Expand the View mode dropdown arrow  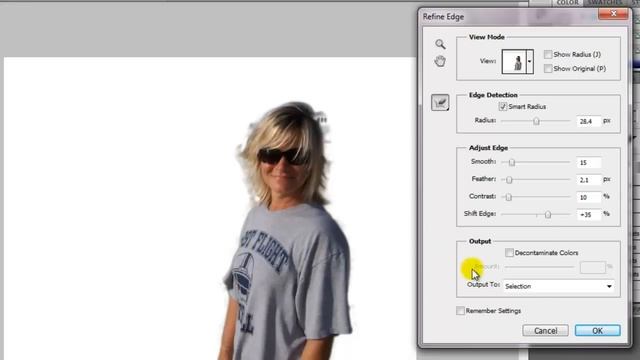coord(529,62)
